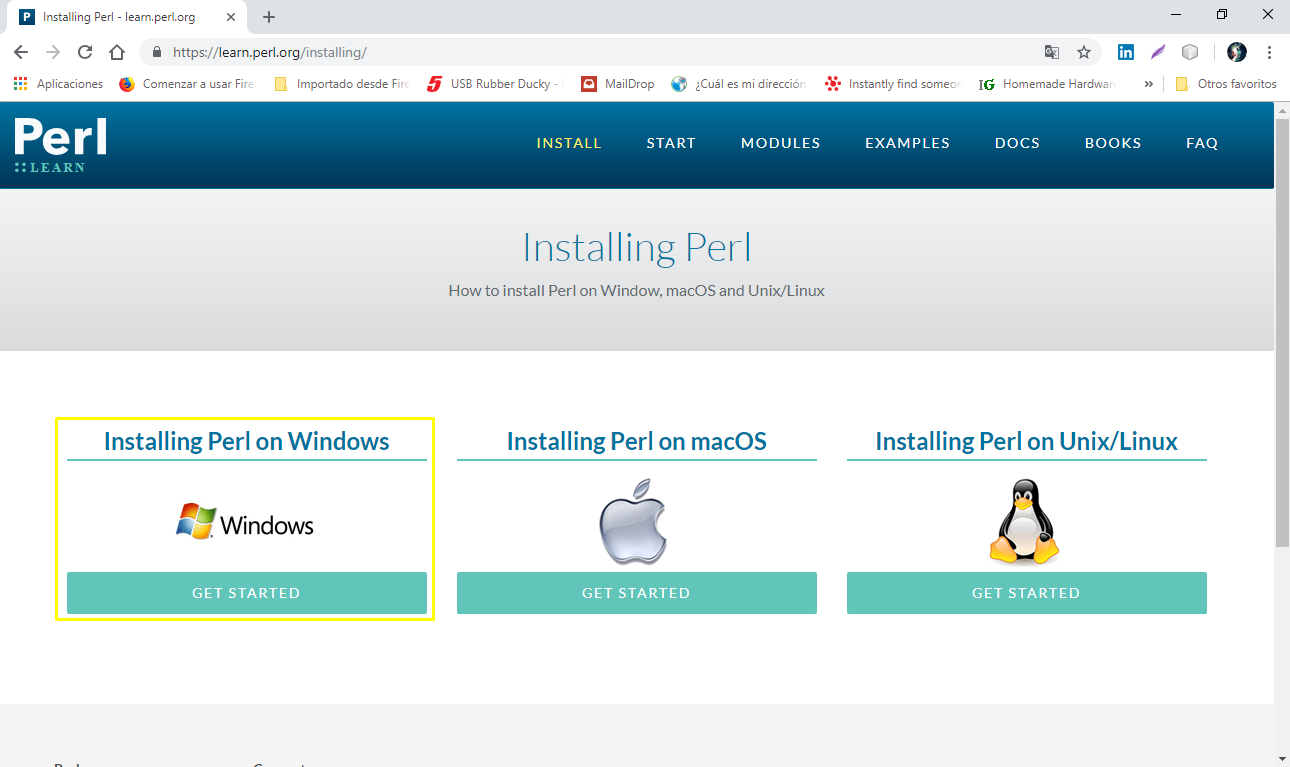Click the Windows logo image
The width and height of the screenshot is (1290, 767).
pyautogui.click(x=246, y=522)
